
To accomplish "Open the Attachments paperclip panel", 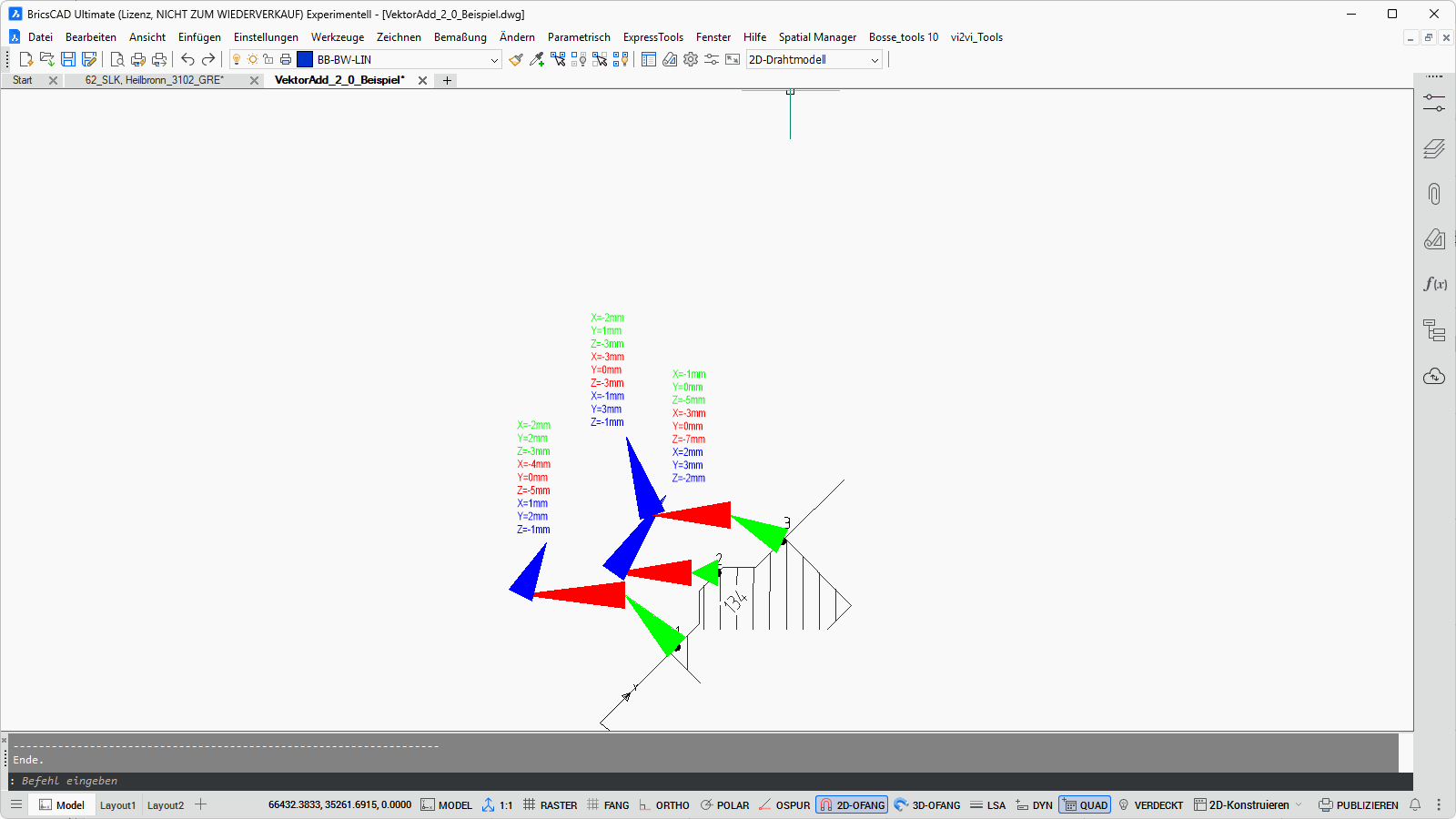I will 1434,194.
